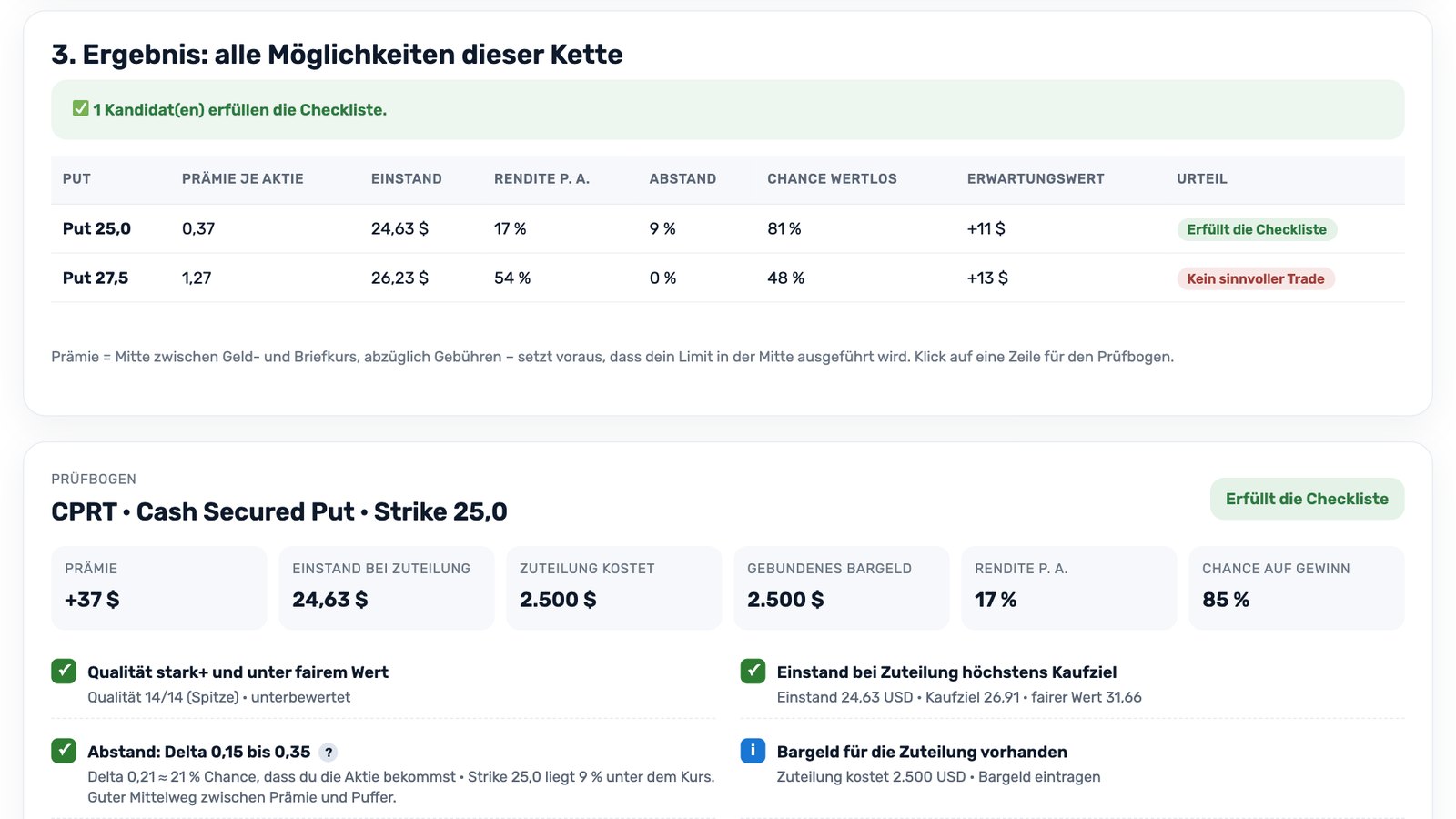Click checkmark beside Qualität stark+ criterion
Image resolution: width=1456 pixels, height=819 pixels.
(x=64, y=671)
